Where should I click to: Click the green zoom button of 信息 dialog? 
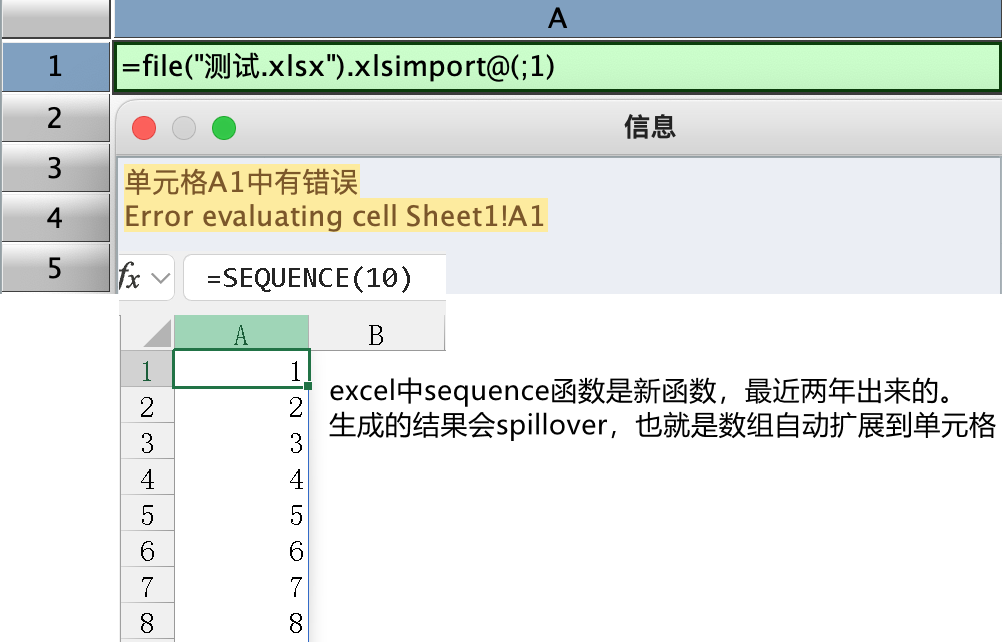click(x=223, y=127)
